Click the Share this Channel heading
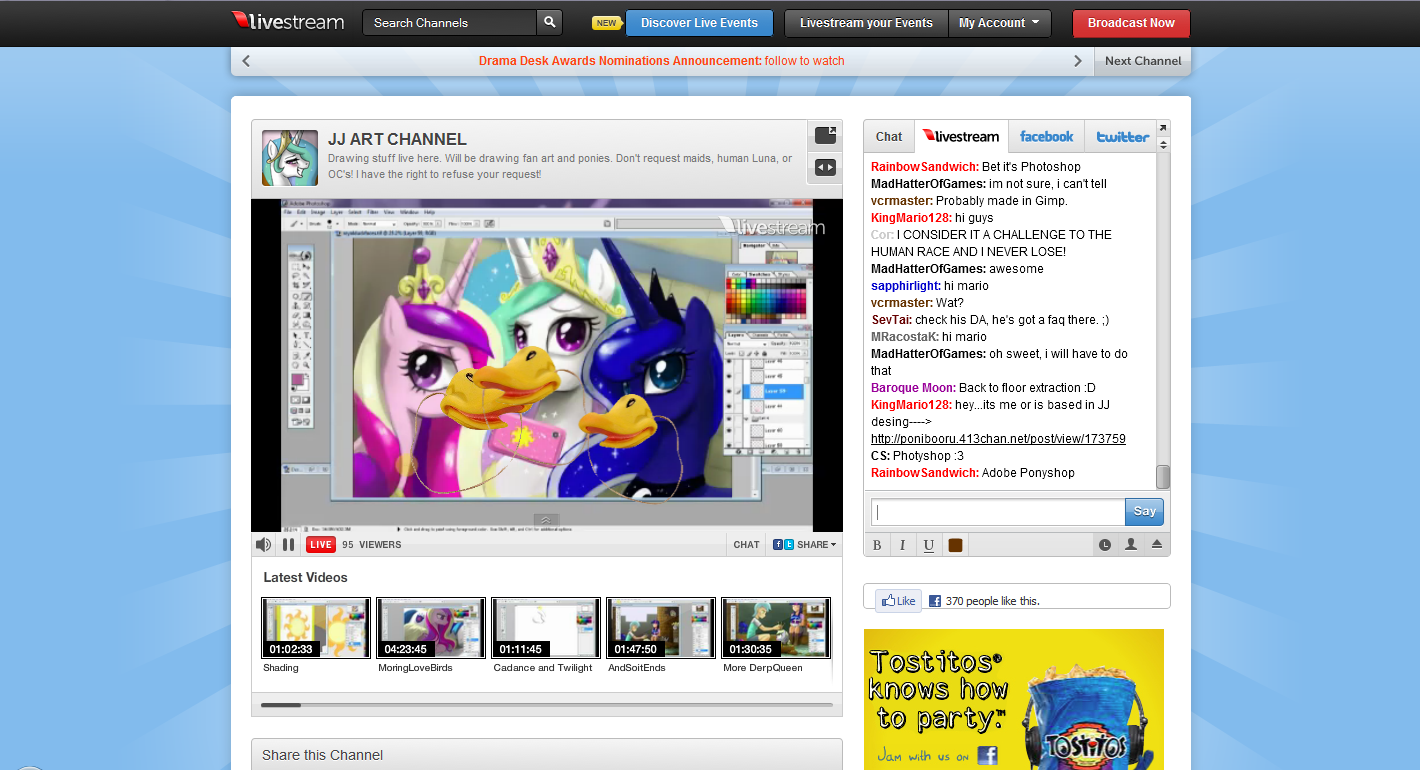This screenshot has width=1420, height=770. pyautogui.click(x=323, y=755)
